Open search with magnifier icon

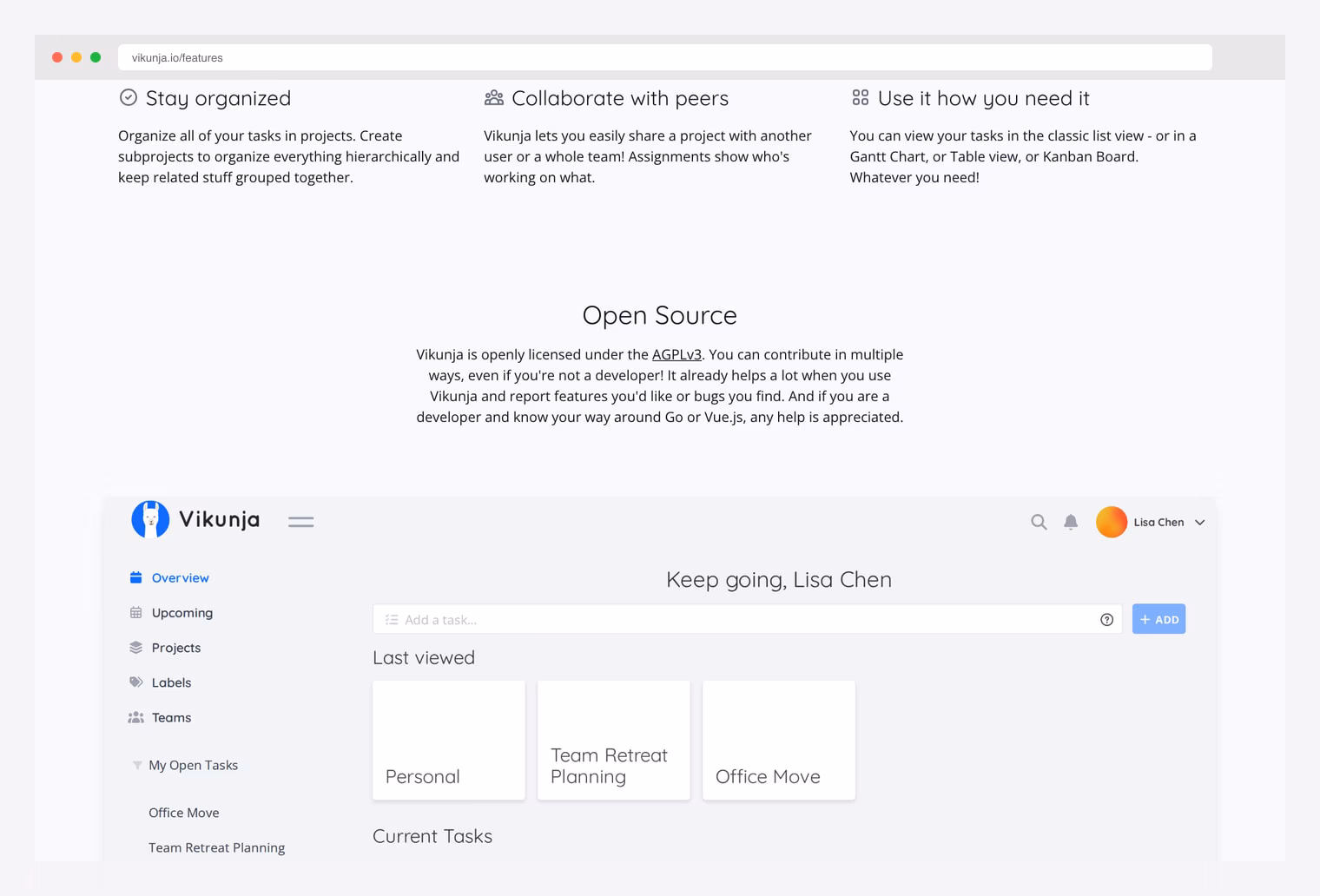tap(1039, 522)
